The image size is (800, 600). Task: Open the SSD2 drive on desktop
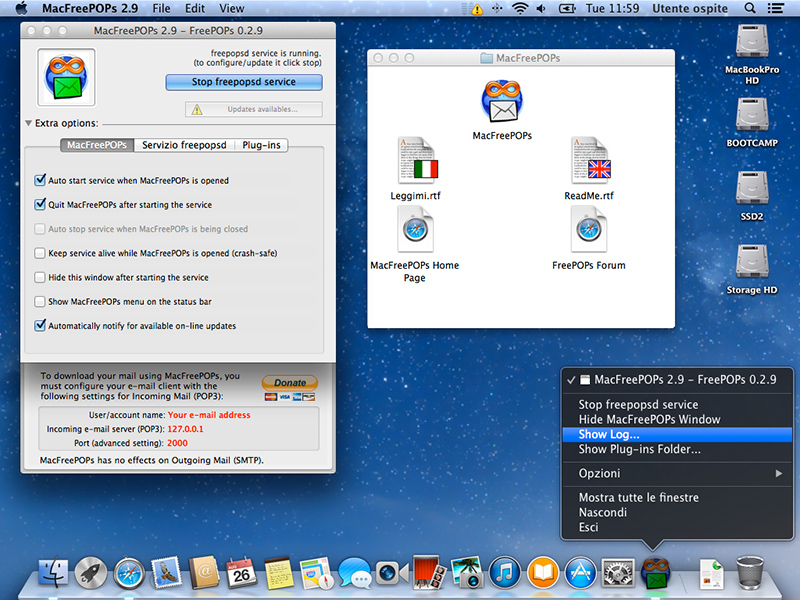[752, 189]
